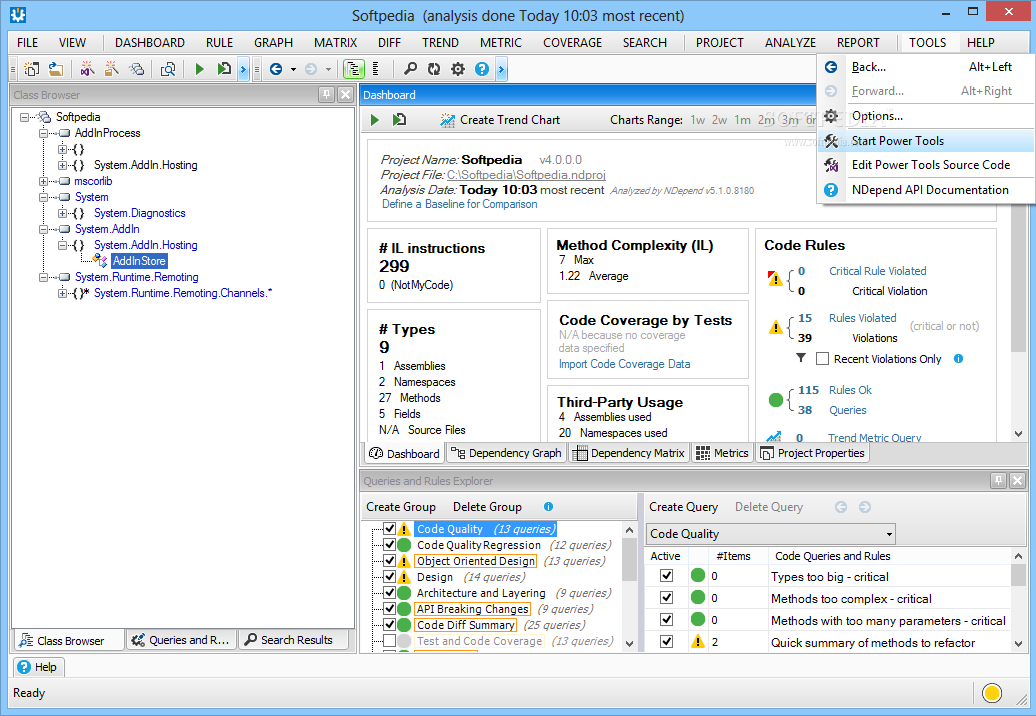The image size is (1036, 716).
Task: Click the refresh arrows toolbar icon
Action: pyautogui.click(x=434, y=69)
